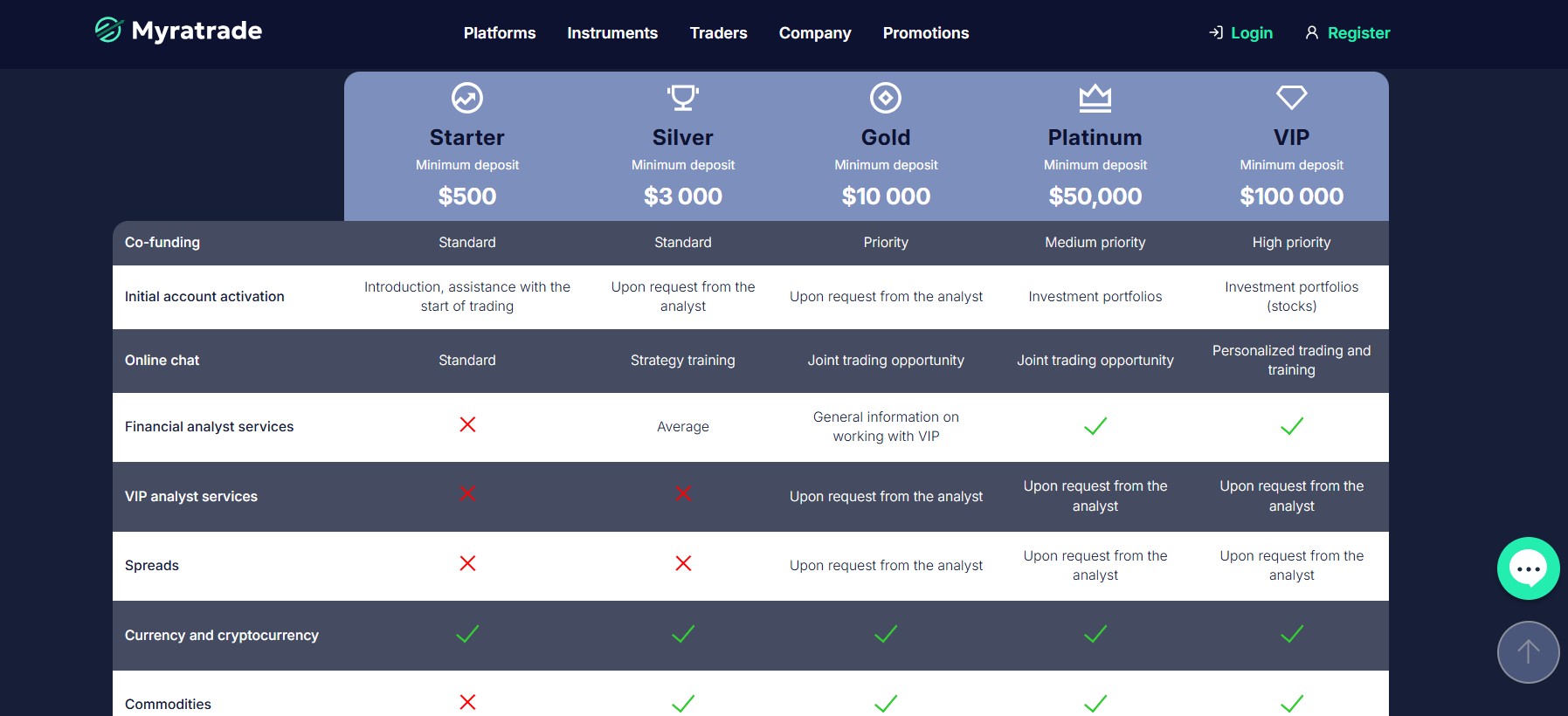Open the live chat bubble
1568x716 pixels.
[x=1528, y=568]
